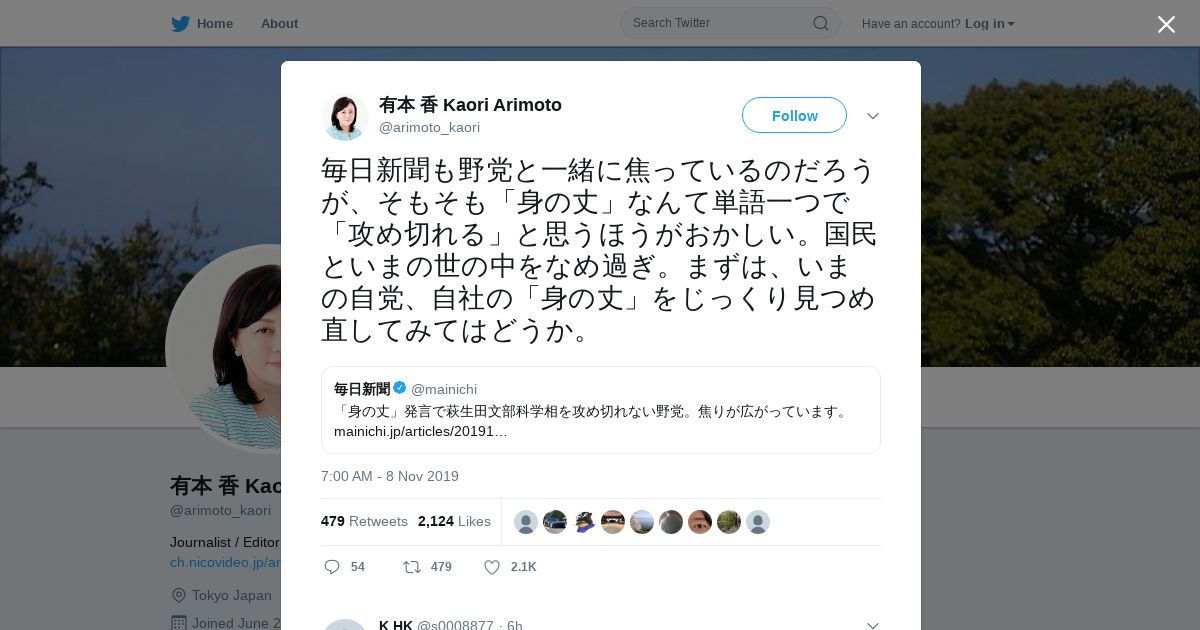
Task: Expand options chevron on K HK reply
Action: [873, 625]
